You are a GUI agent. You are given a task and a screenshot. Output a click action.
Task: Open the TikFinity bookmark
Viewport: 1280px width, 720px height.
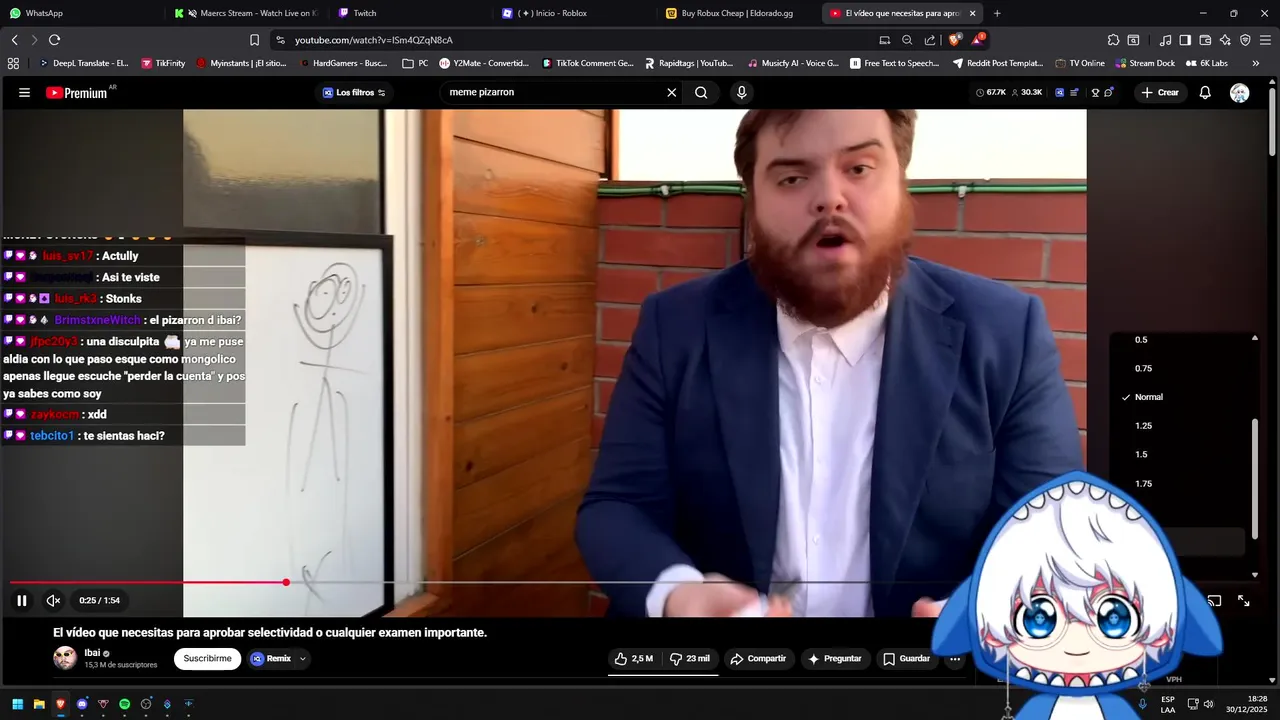(x=163, y=63)
